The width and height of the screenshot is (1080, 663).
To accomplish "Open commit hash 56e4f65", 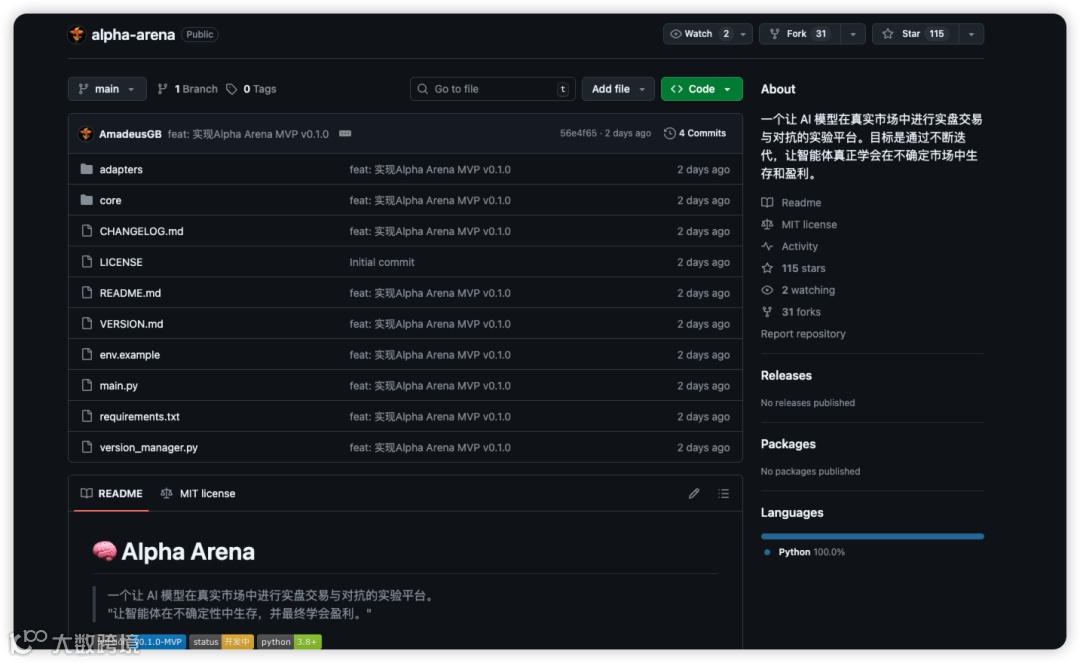I will tap(578, 134).
